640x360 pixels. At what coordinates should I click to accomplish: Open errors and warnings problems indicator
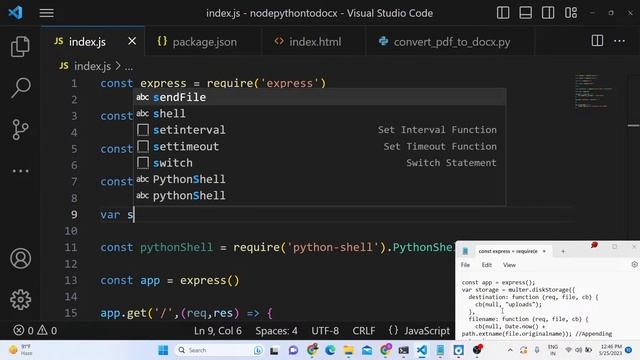[x=35, y=330]
